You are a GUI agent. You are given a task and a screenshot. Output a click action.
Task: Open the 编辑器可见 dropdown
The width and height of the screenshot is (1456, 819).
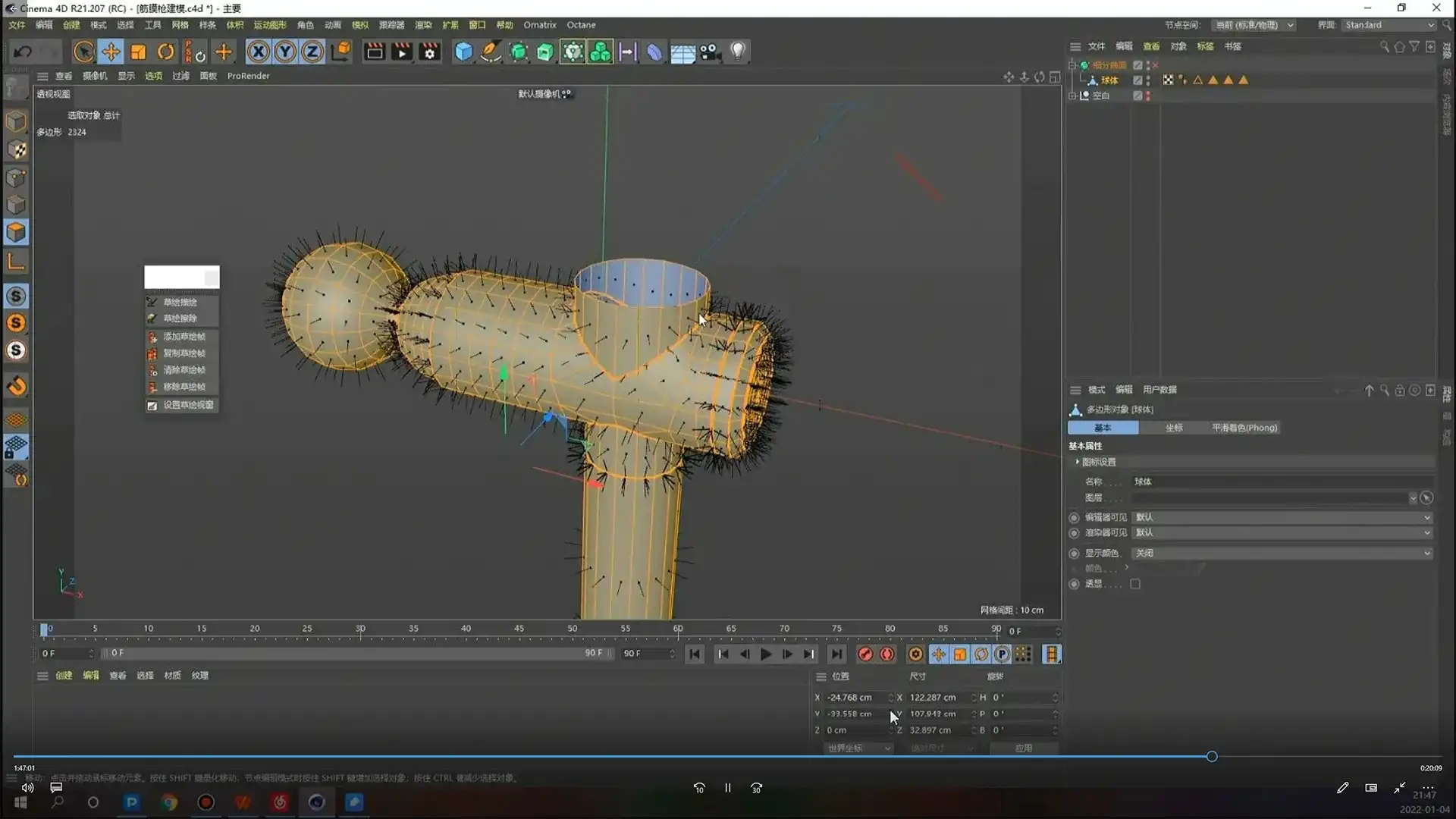pyautogui.click(x=1282, y=517)
